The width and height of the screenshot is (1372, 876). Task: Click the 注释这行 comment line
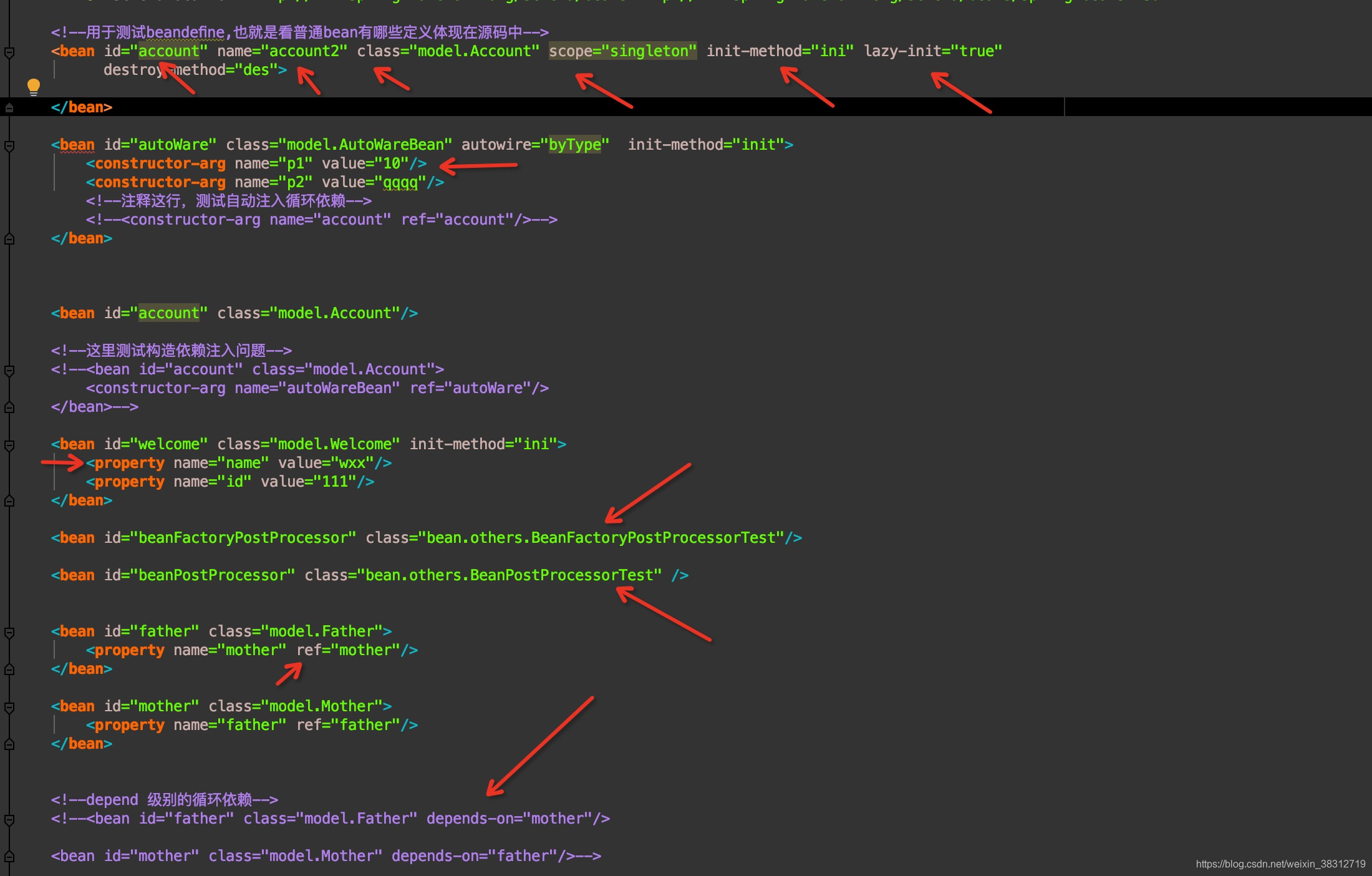pyautogui.click(x=229, y=201)
